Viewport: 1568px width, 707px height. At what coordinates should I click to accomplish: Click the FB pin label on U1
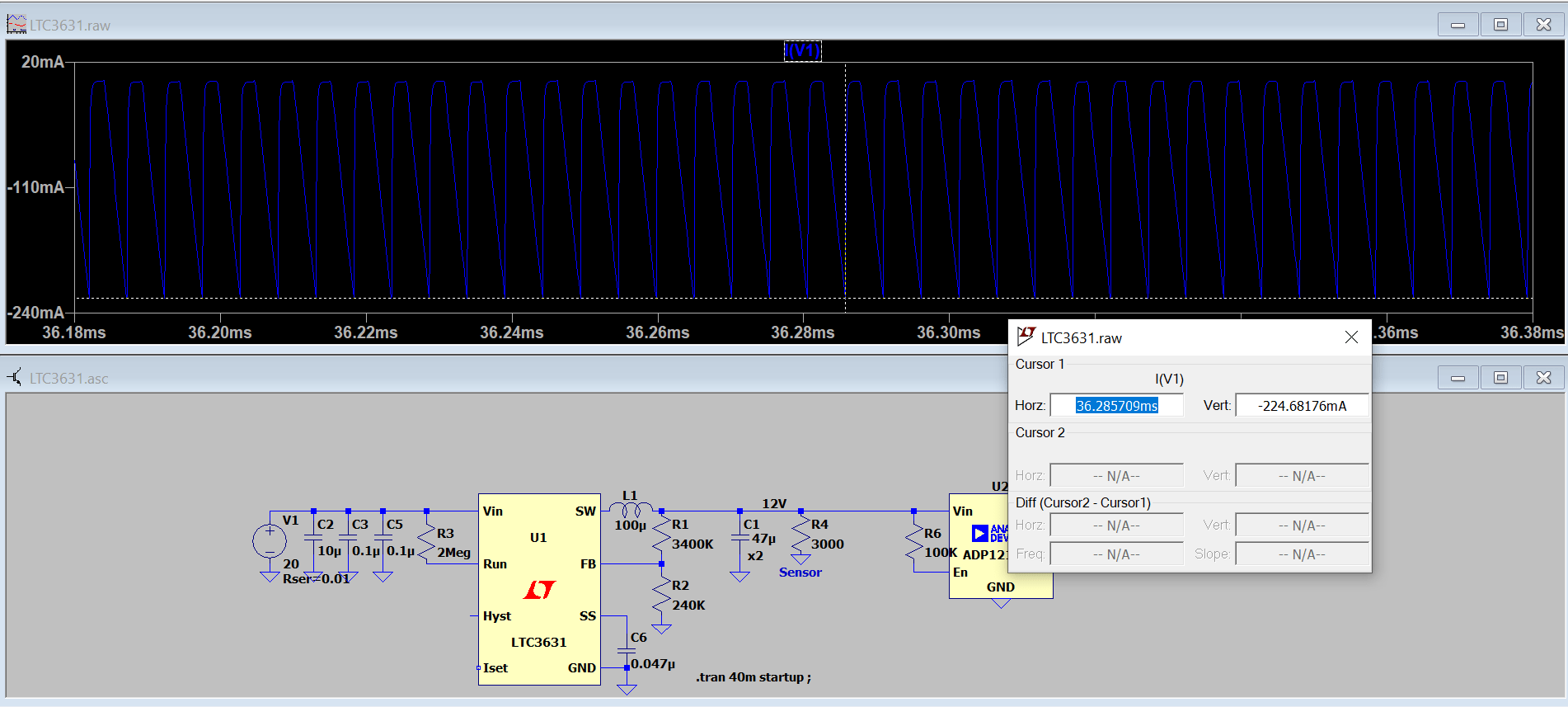click(588, 563)
